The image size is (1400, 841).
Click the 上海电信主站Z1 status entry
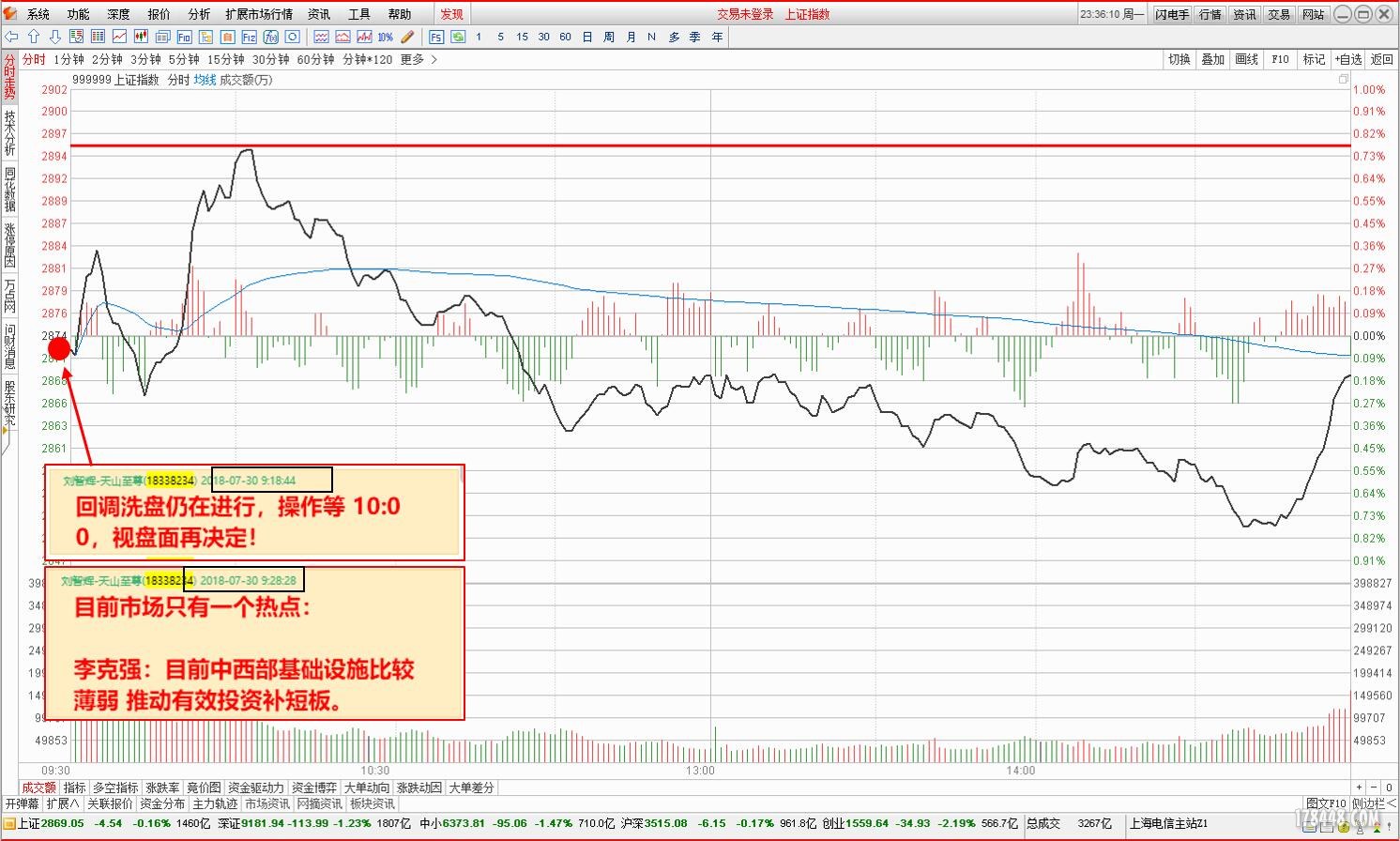click(1169, 823)
